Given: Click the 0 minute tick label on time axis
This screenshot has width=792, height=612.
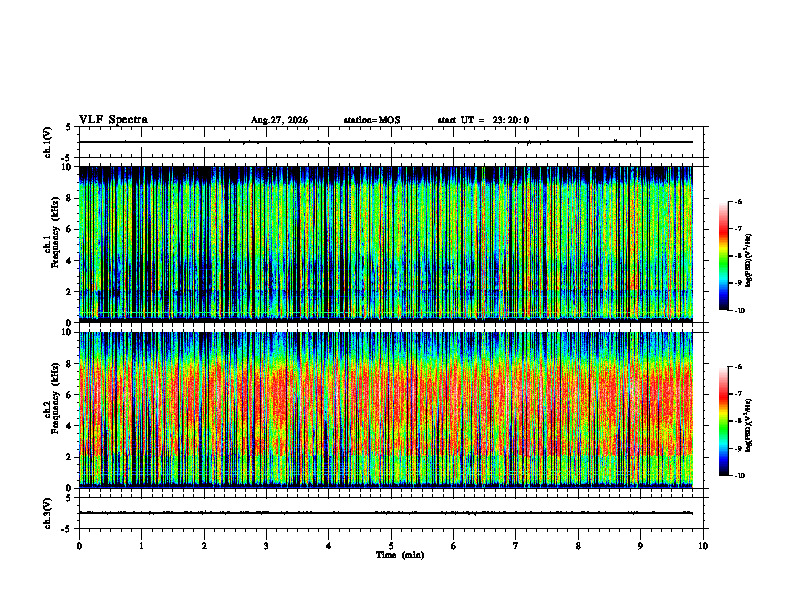Looking at the screenshot, I should (x=79, y=546).
